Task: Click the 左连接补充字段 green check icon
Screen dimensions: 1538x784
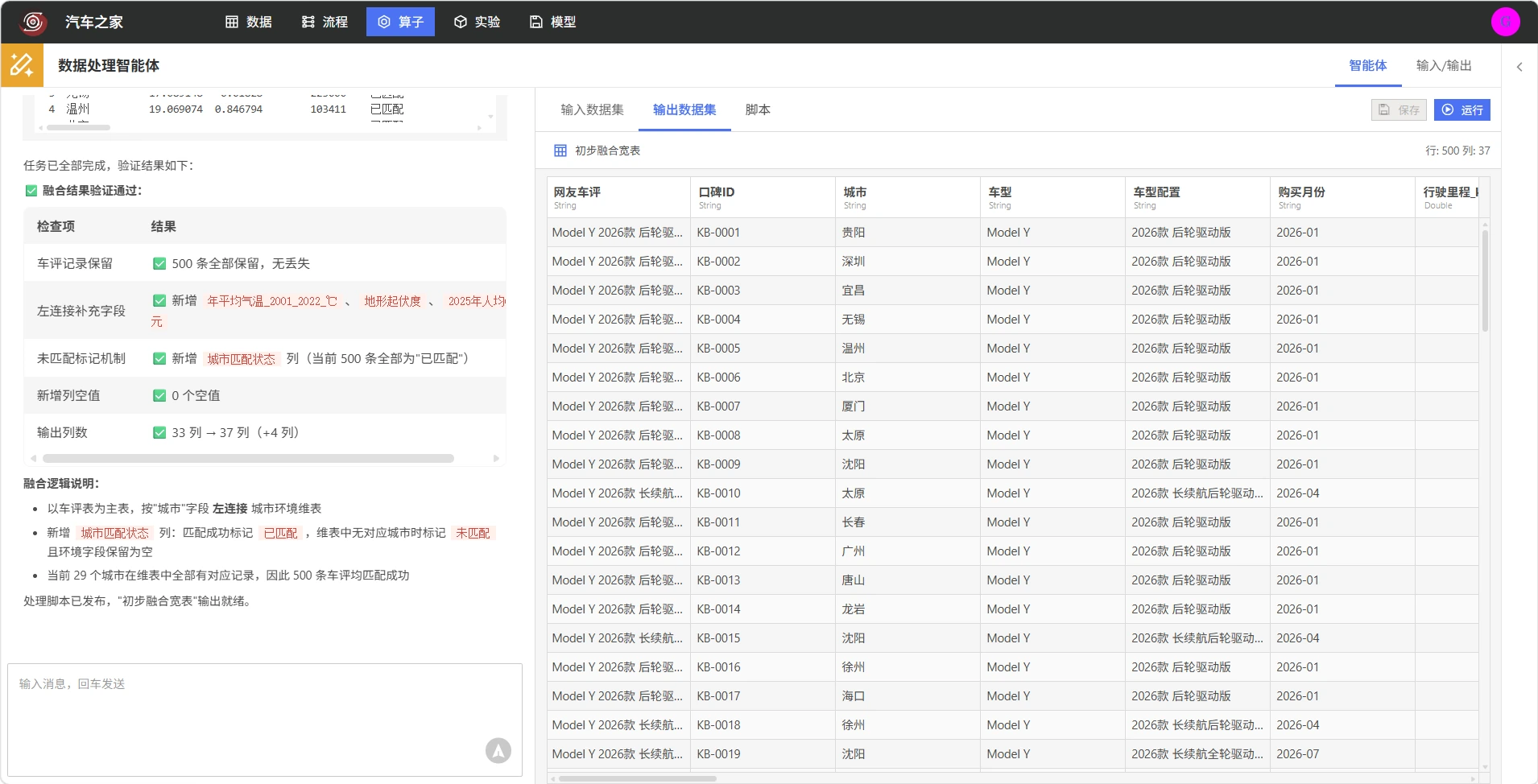Action: (159, 301)
